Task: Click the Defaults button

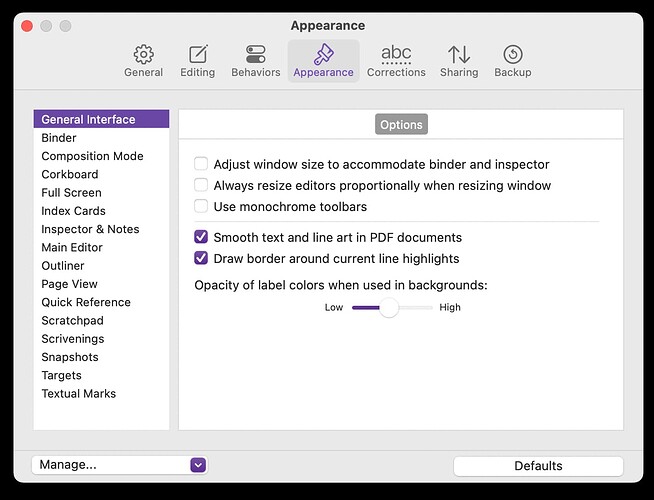Action: tap(538, 465)
